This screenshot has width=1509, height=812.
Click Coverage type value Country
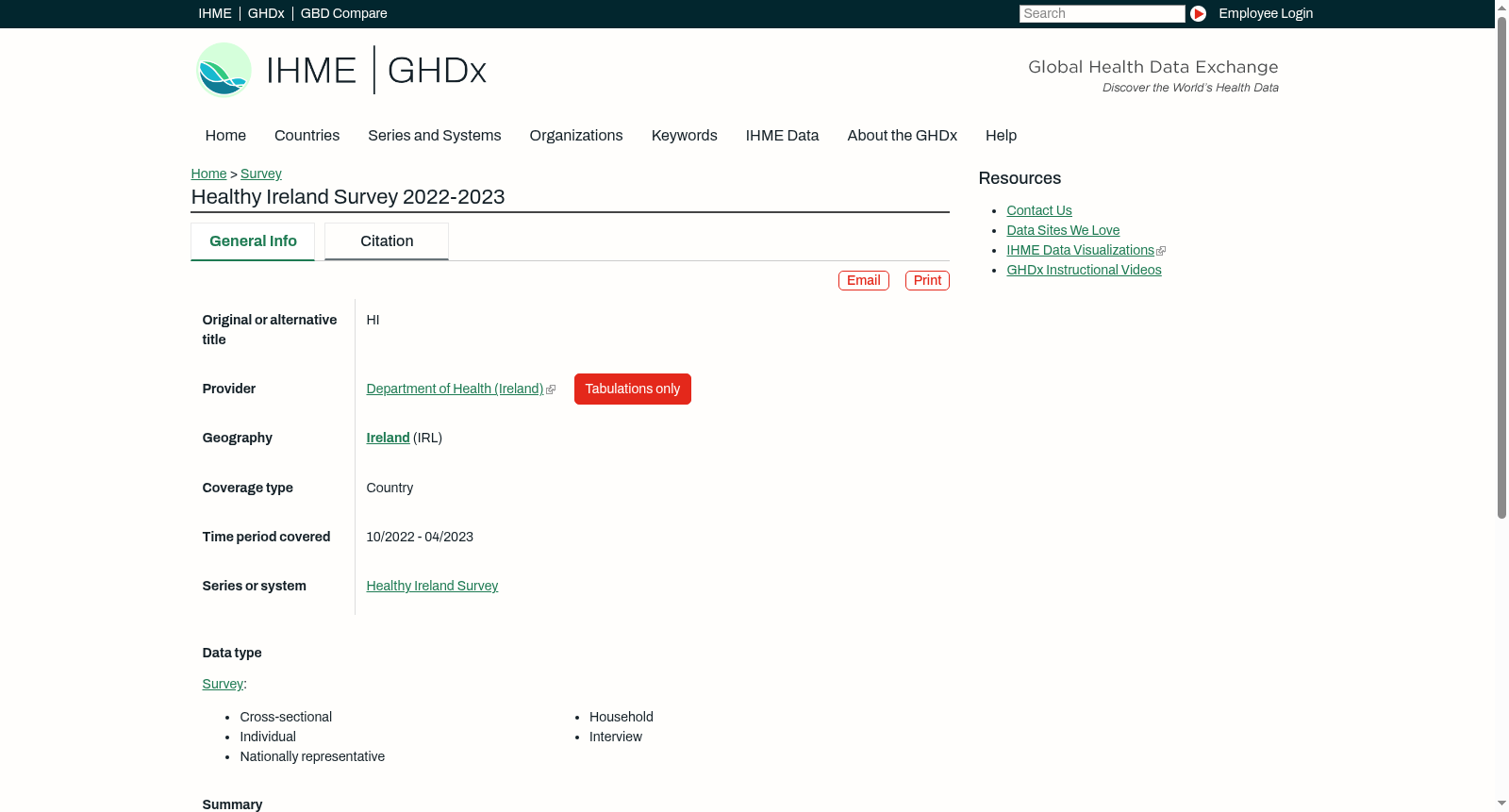pyautogui.click(x=390, y=488)
